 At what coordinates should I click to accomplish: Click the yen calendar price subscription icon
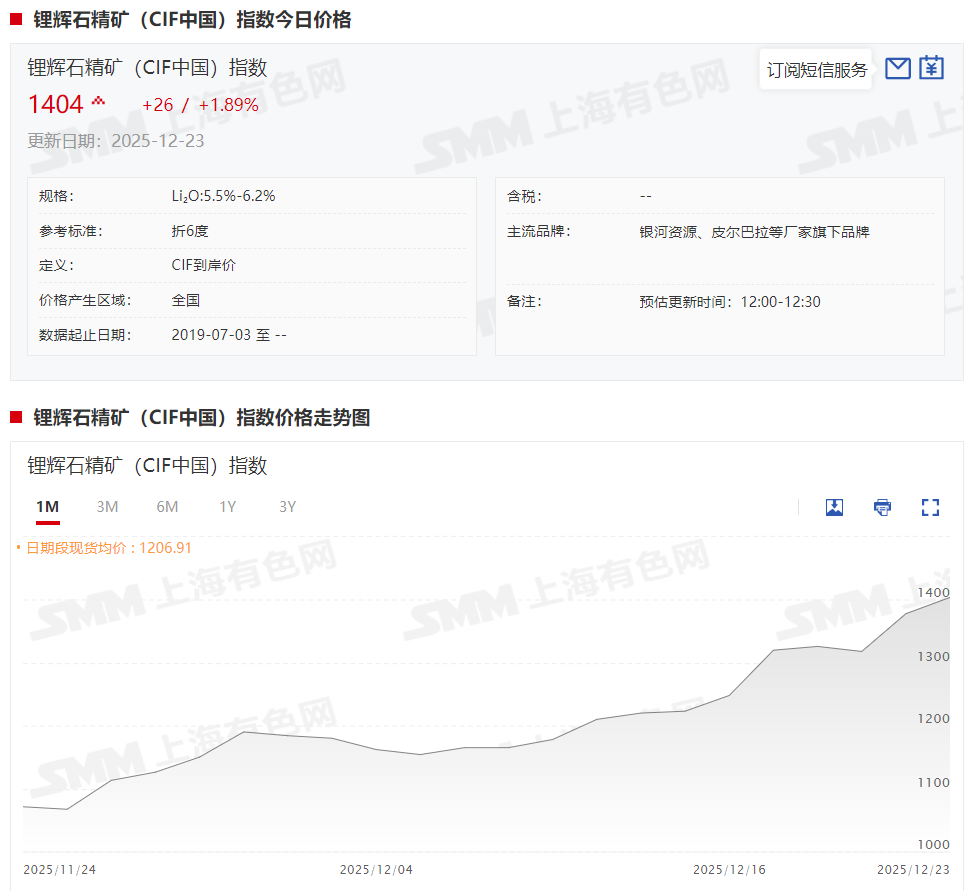coord(931,68)
